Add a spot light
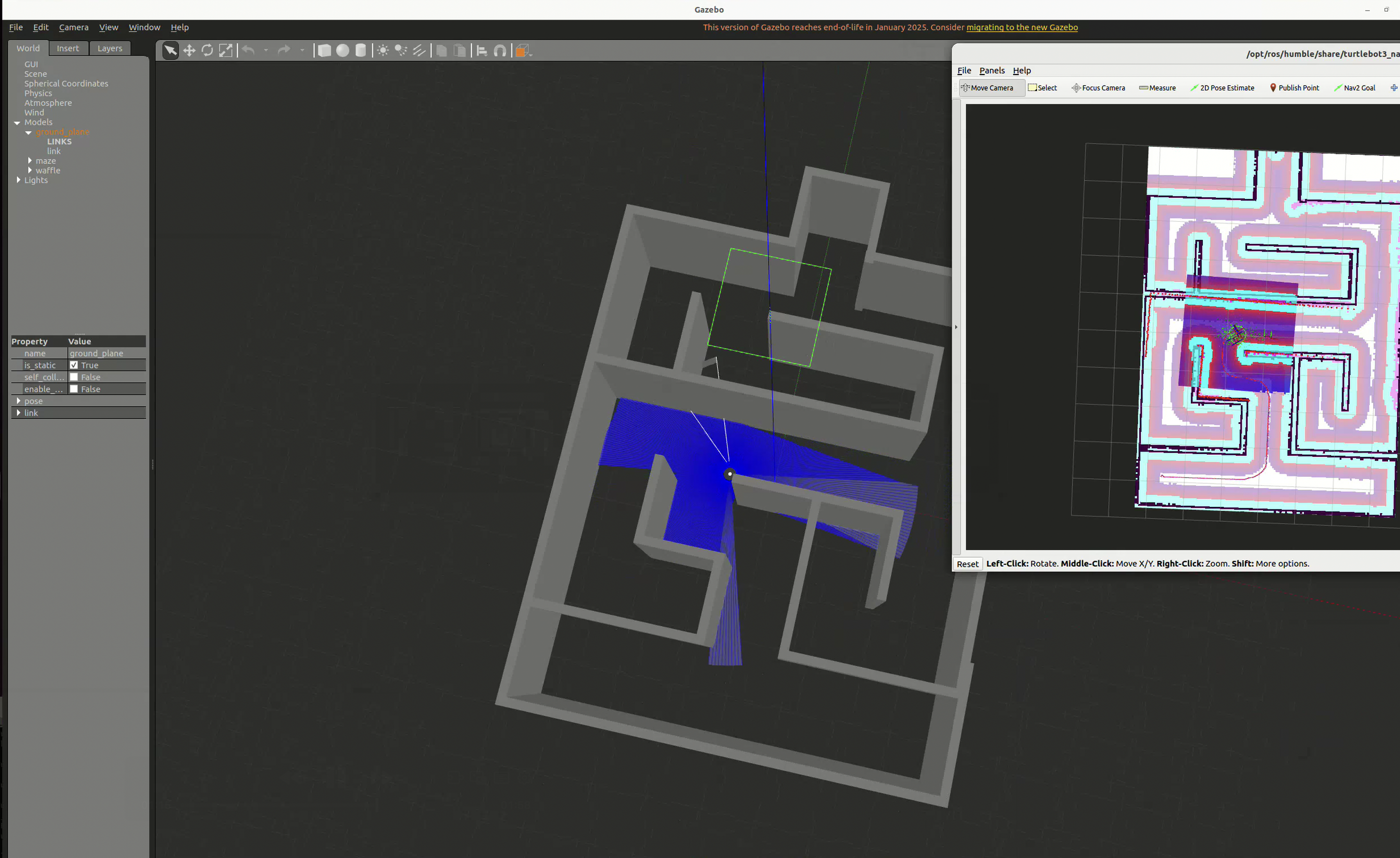Viewport: 1400px width, 858px height. pos(401,50)
